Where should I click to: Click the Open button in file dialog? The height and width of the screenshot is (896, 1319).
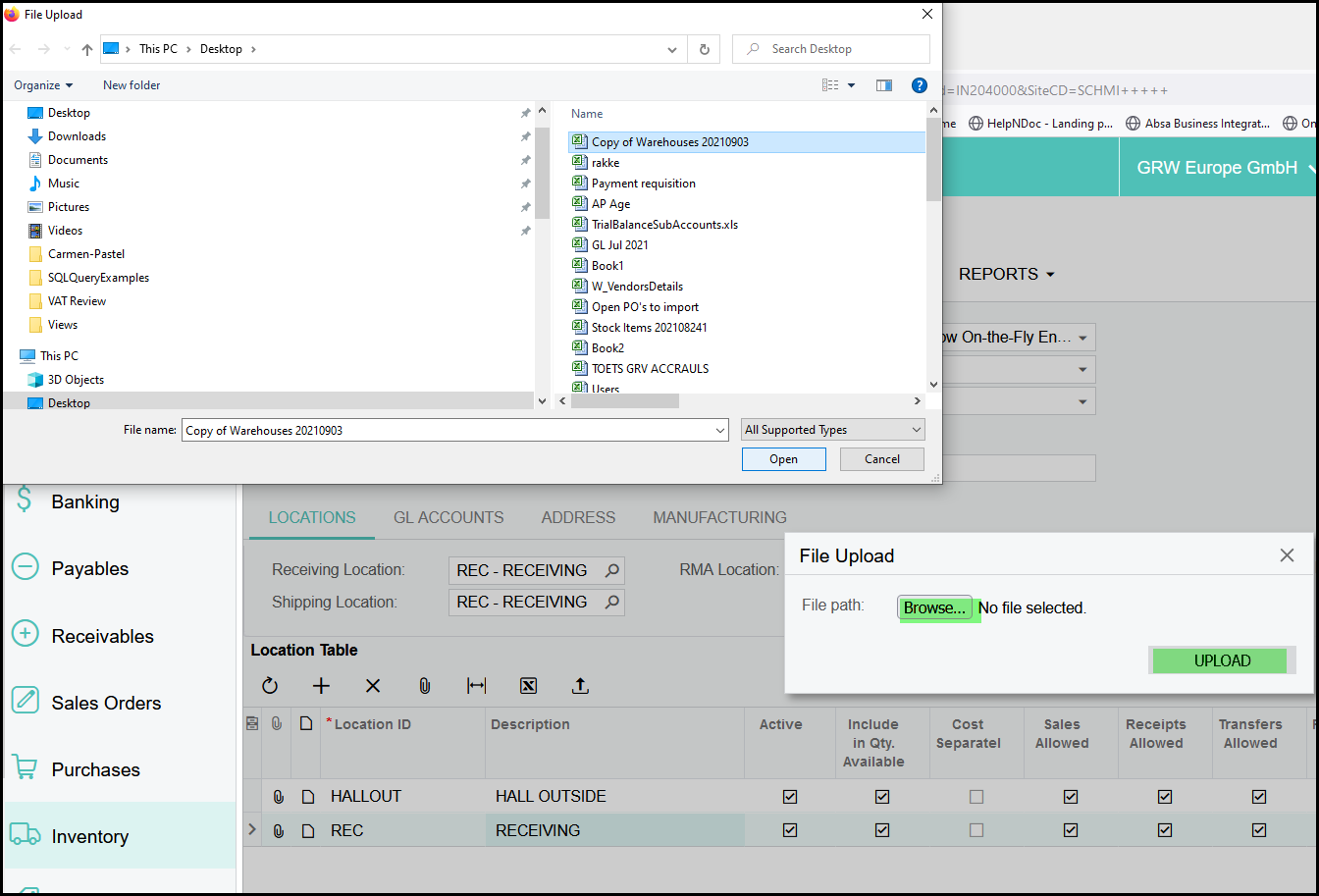click(x=783, y=459)
